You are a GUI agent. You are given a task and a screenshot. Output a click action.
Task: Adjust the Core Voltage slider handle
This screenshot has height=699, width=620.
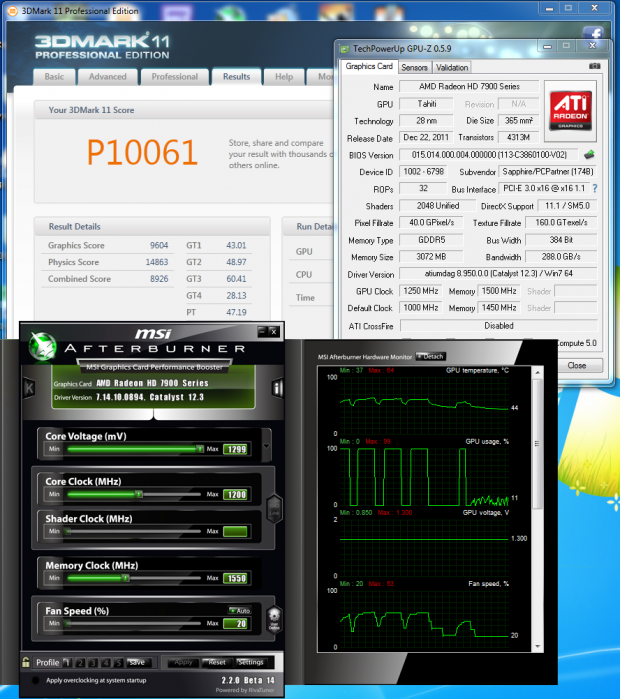point(200,448)
